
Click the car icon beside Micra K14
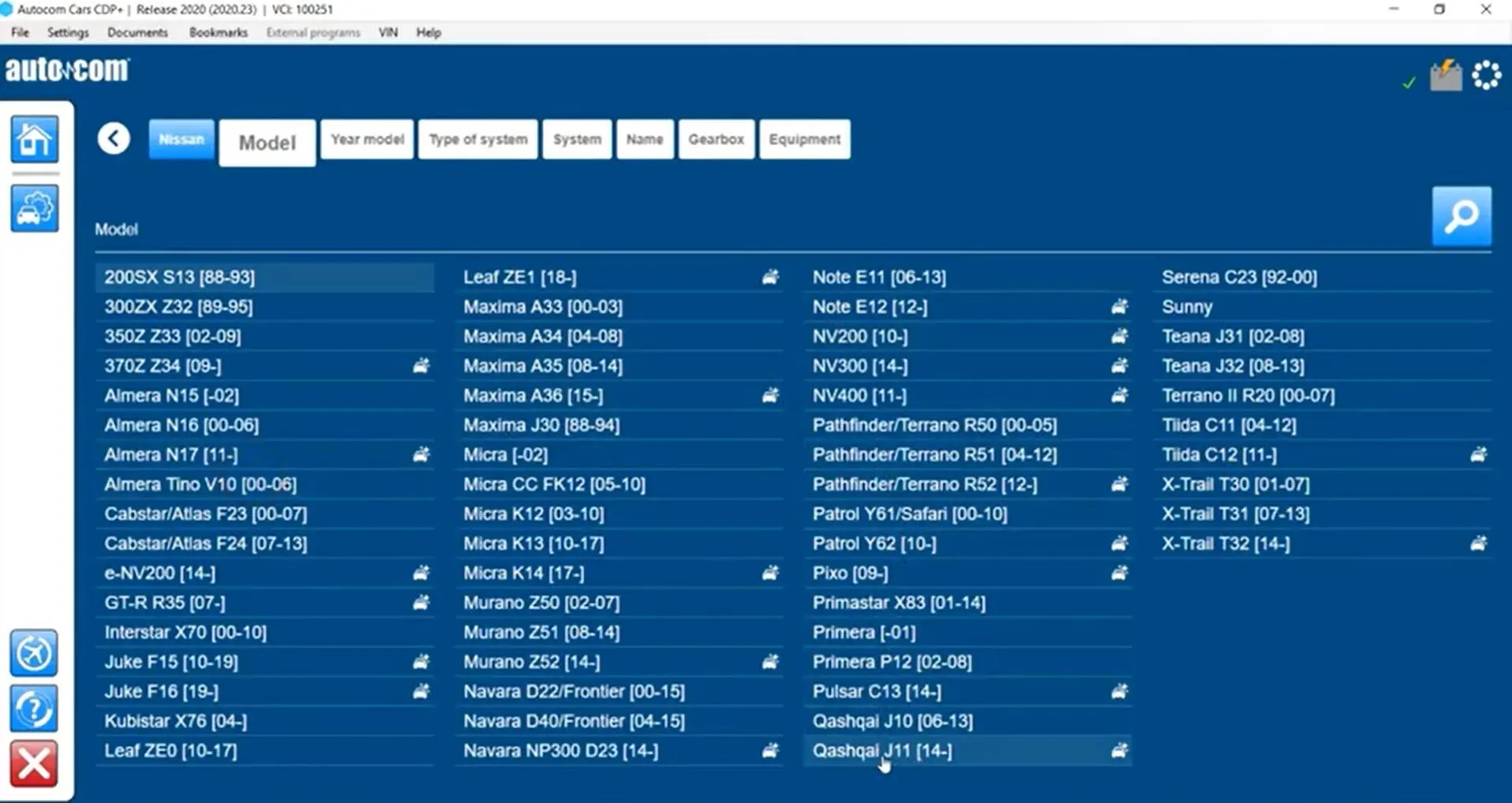coord(770,573)
